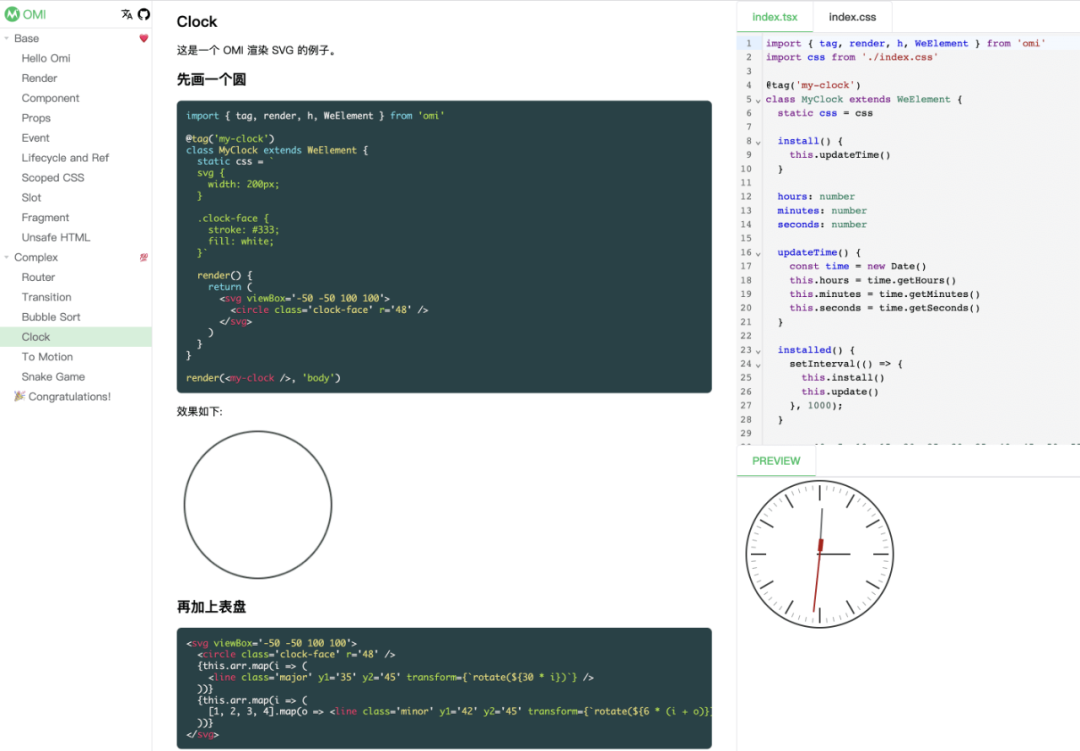This screenshot has width=1080, height=751.
Task: Open the Hello Omi page
Action: [x=45, y=59]
